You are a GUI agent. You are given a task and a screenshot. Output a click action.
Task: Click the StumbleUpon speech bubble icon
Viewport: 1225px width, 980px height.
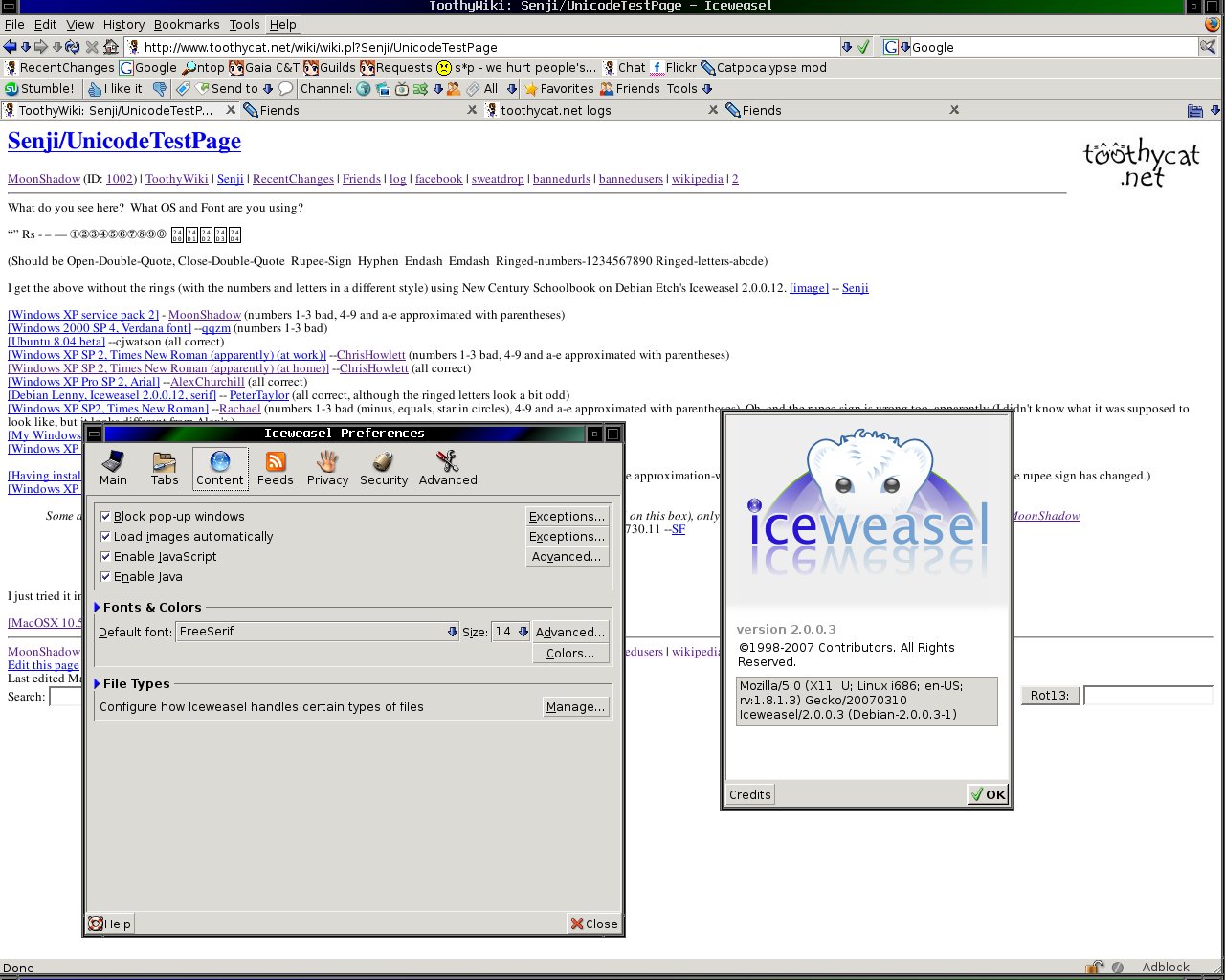coord(285,89)
